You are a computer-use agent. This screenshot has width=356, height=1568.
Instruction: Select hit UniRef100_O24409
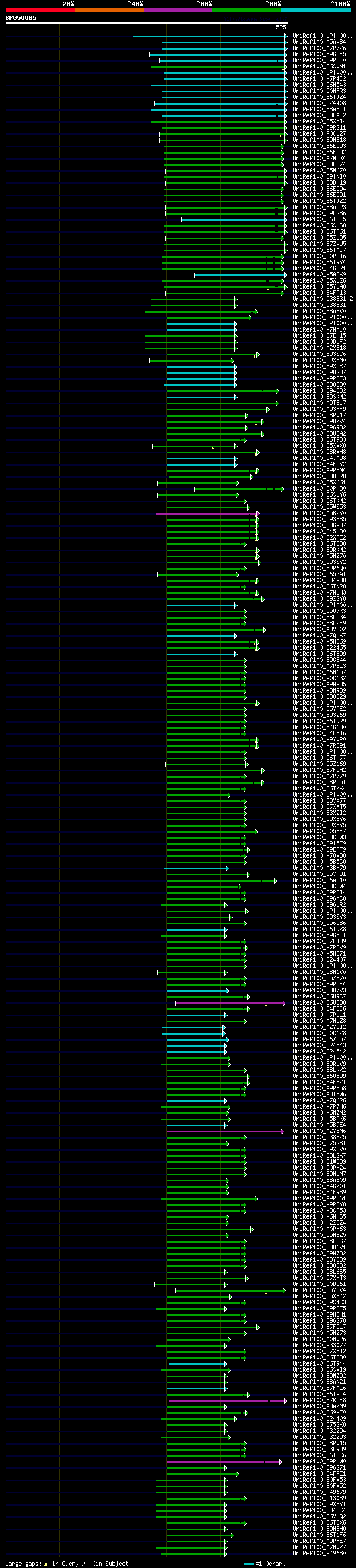(x=319, y=1419)
